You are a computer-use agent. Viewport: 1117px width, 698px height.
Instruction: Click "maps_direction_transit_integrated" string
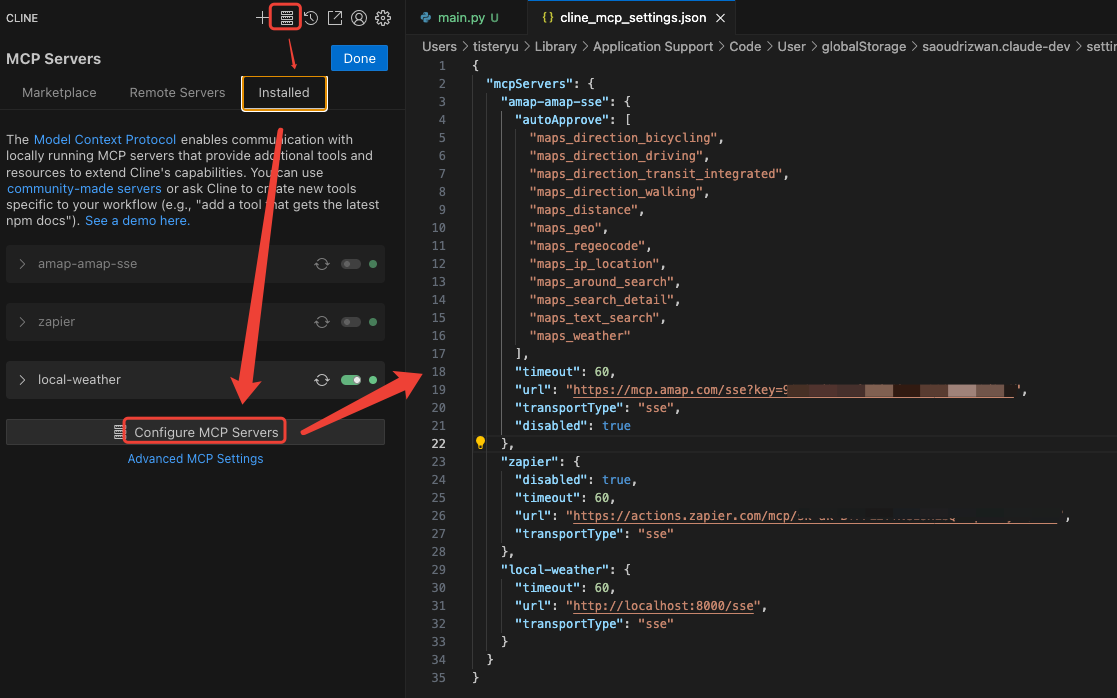pos(656,174)
